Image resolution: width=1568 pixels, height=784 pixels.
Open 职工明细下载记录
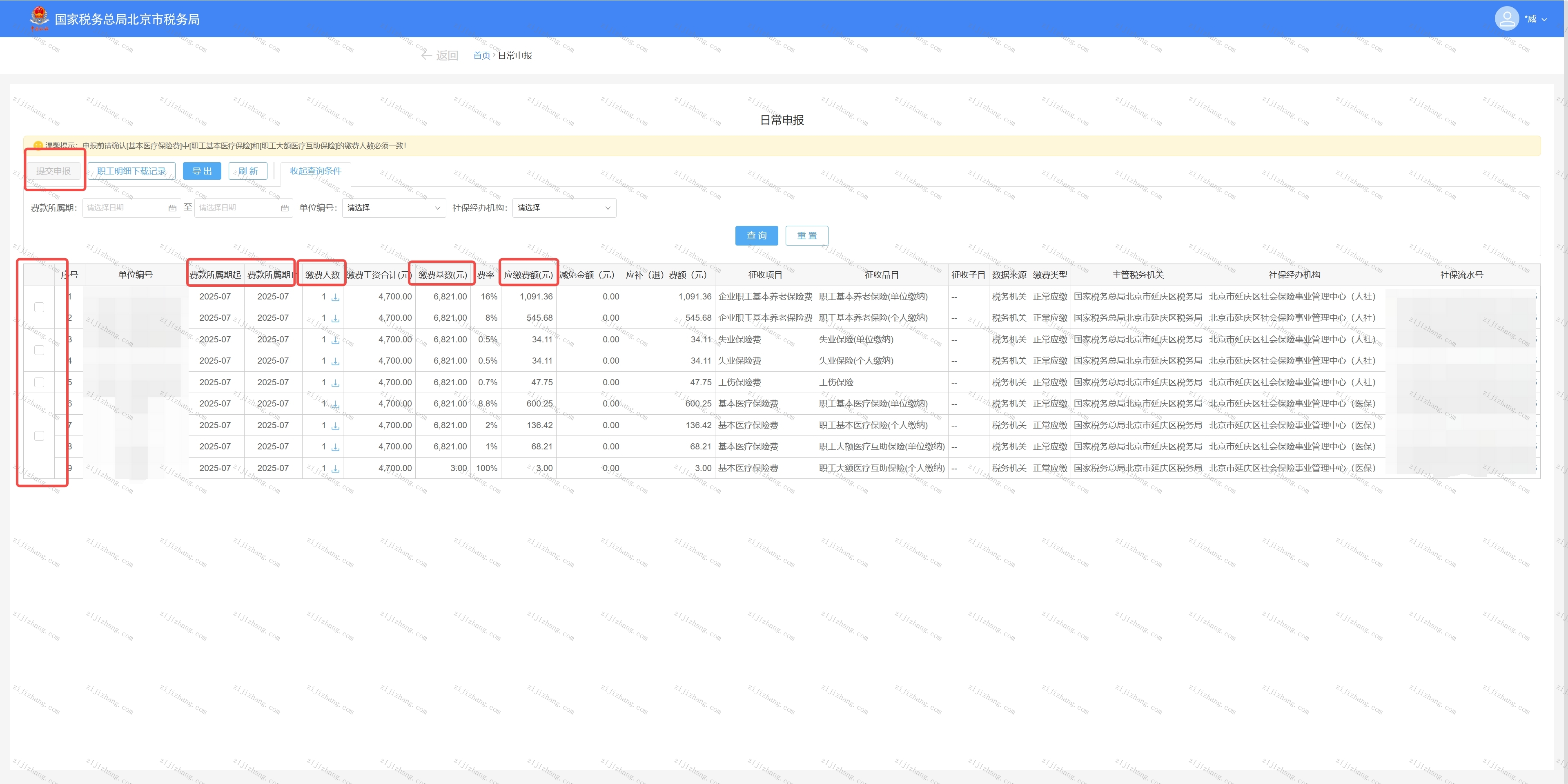click(x=131, y=171)
